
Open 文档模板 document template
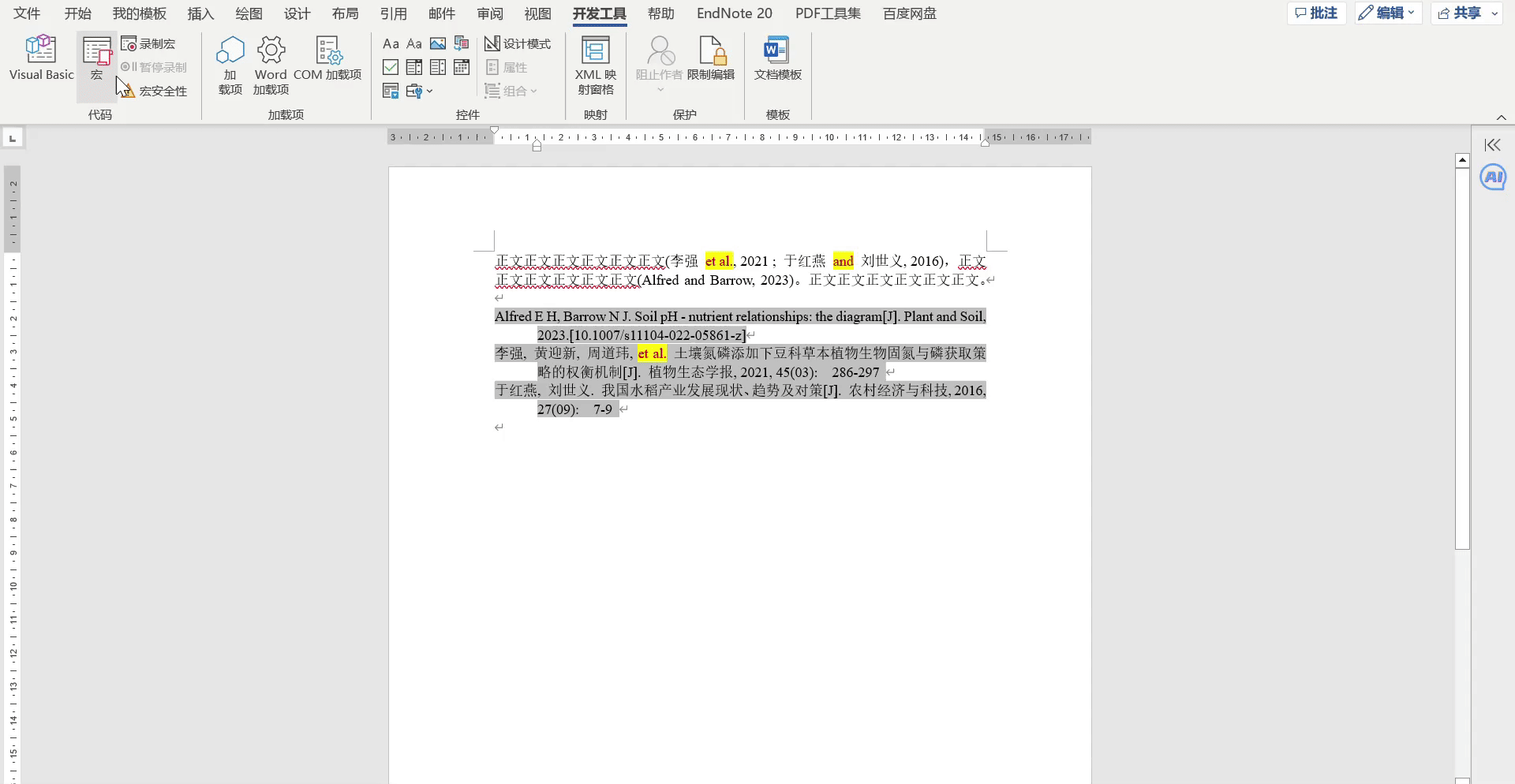coord(777,58)
